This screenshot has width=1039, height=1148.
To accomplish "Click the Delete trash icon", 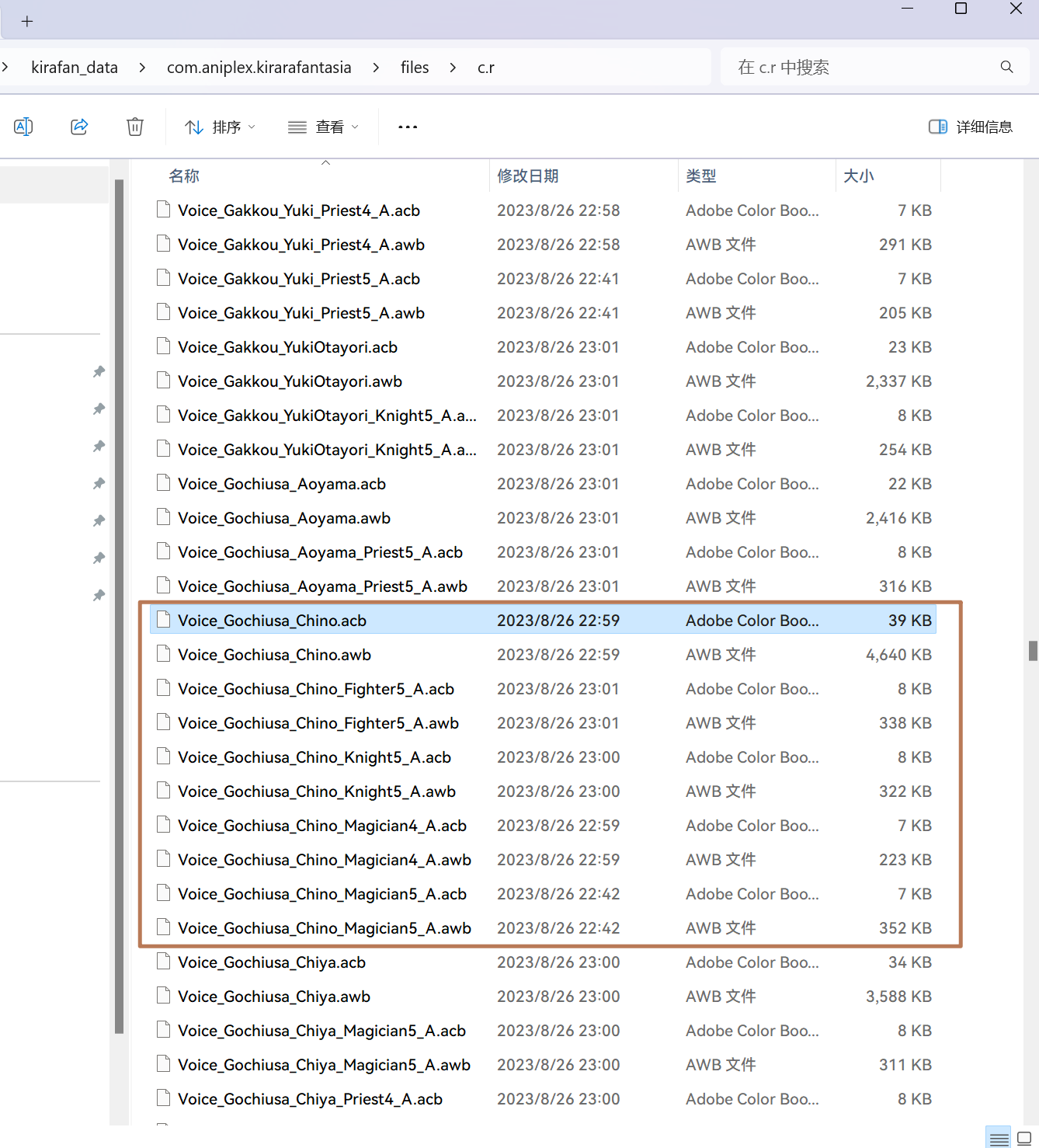I will point(135,127).
